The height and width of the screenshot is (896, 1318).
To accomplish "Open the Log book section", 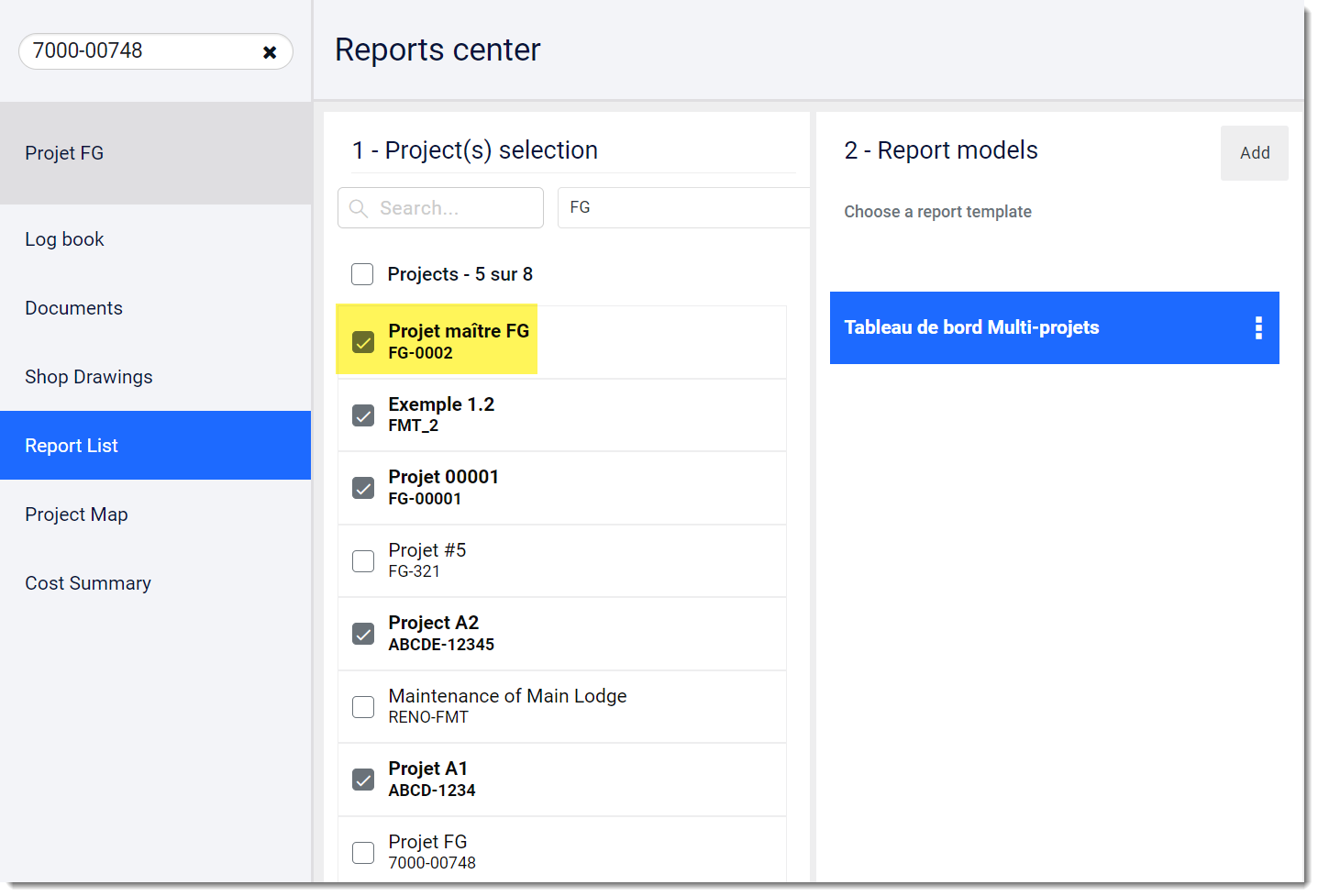I will coord(64,238).
